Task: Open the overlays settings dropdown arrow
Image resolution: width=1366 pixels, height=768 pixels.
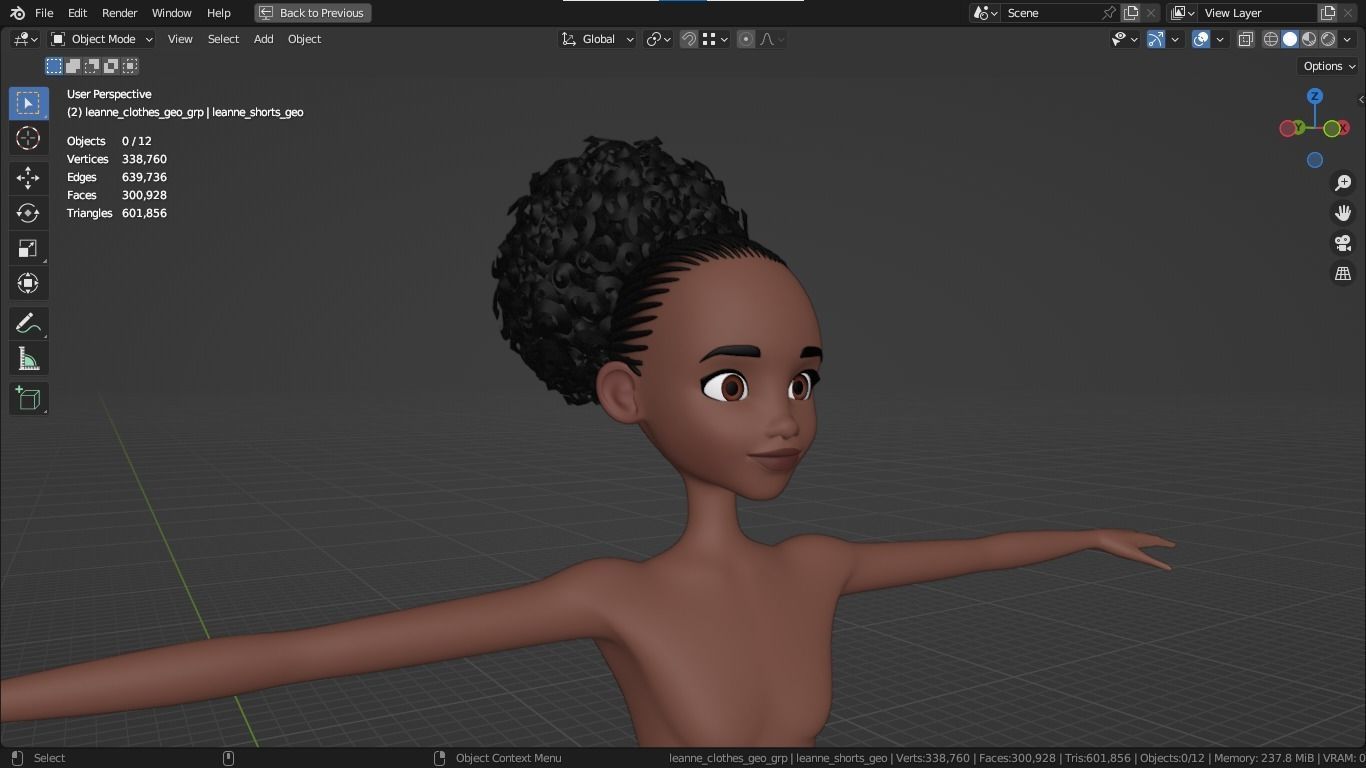Action: [1220, 39]
